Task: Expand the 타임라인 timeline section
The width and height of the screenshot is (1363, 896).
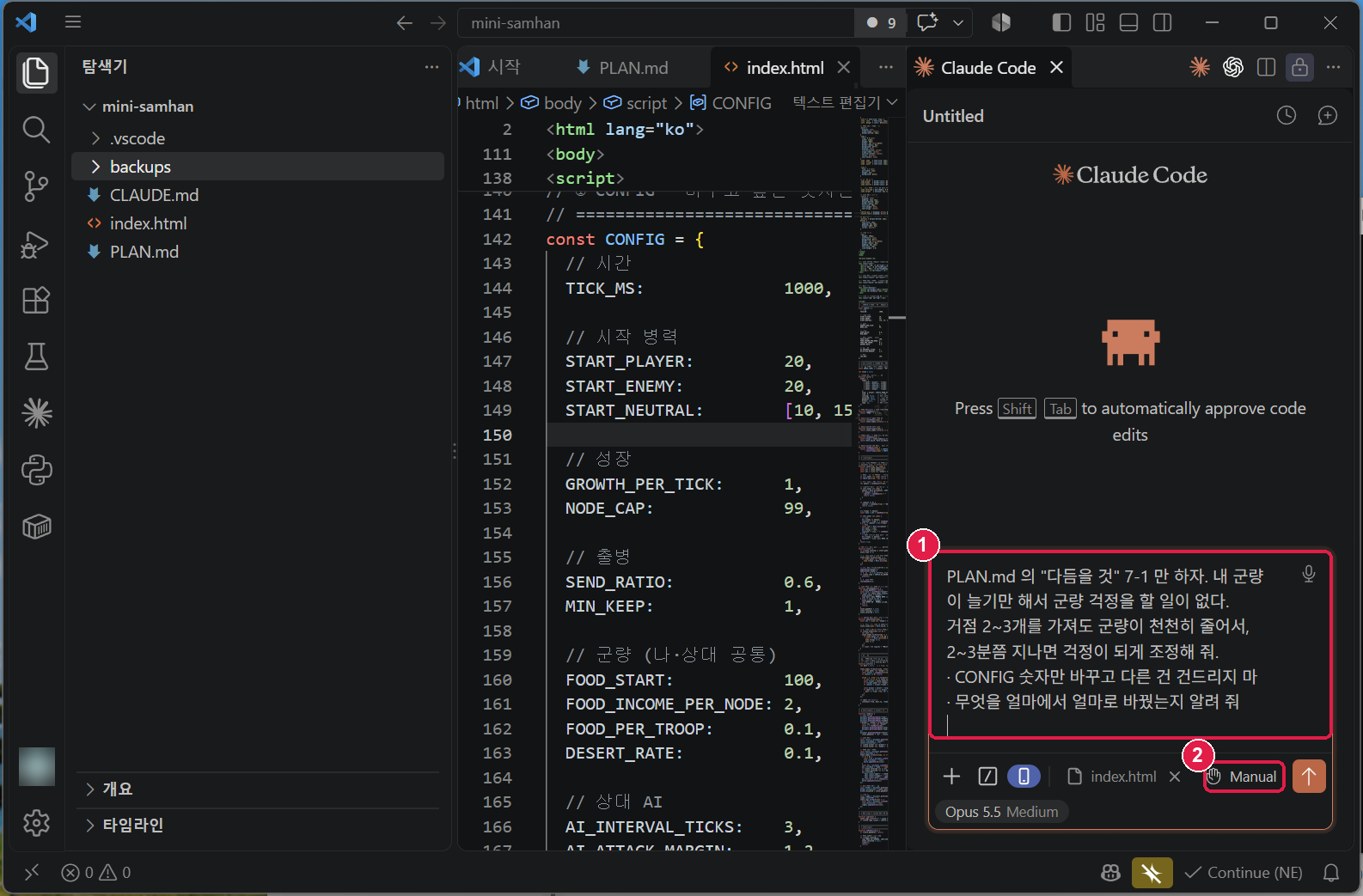Action: (x=258, y=825)
